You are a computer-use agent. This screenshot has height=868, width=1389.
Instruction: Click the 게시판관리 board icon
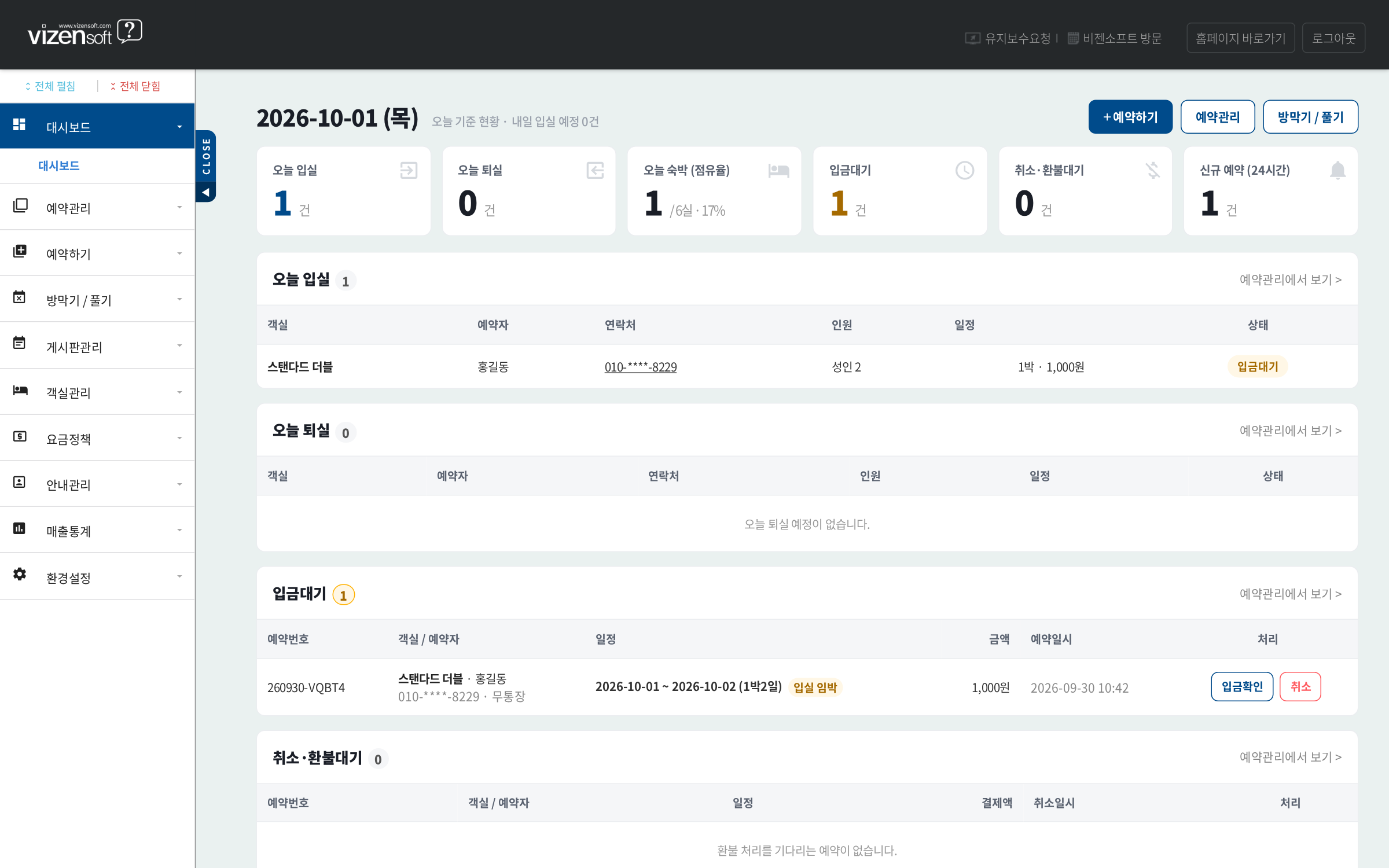point(19,343)
